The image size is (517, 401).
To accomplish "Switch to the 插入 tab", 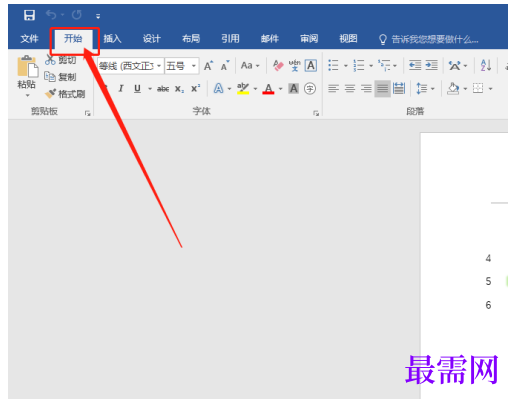I will (x=112, y=39).
